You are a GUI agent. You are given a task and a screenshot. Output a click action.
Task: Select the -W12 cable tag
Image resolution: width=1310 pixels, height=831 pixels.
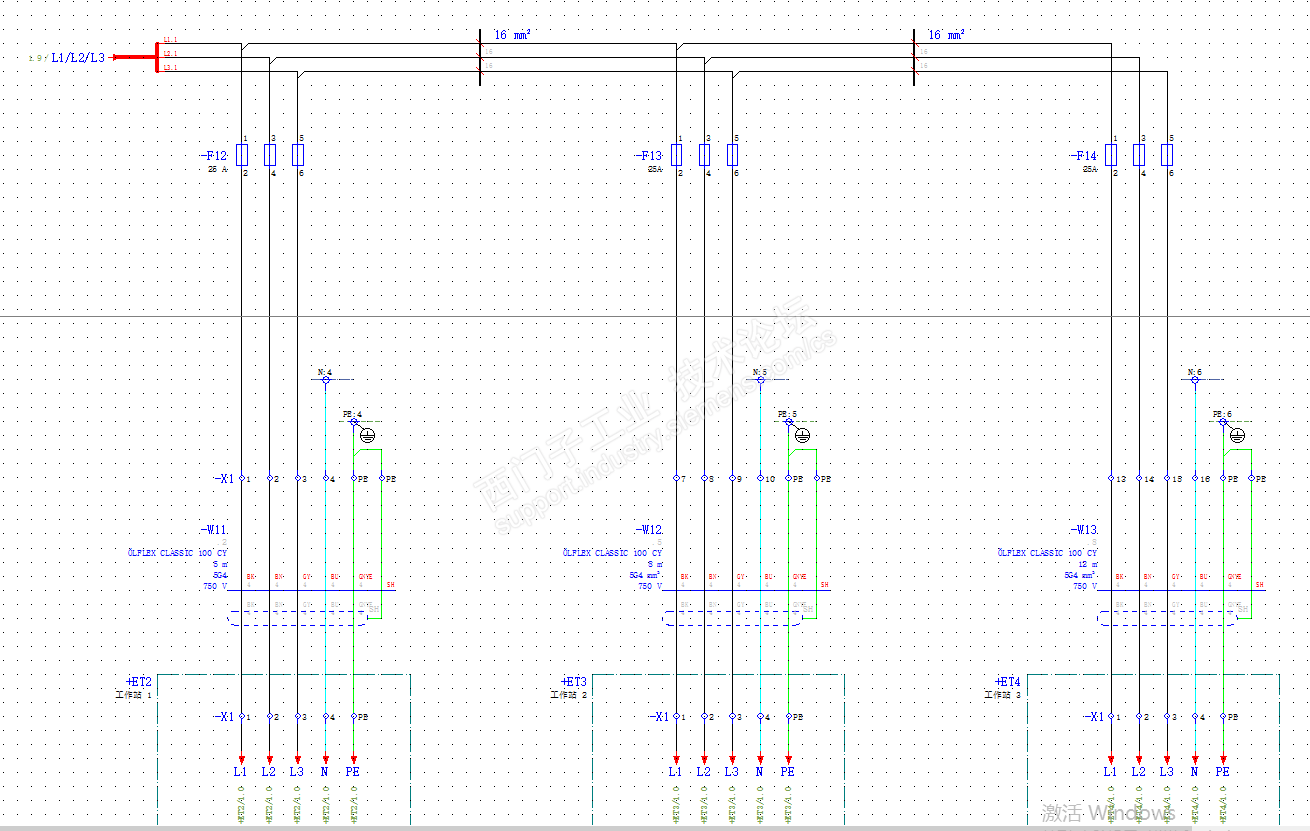click(x=648, y=530)
